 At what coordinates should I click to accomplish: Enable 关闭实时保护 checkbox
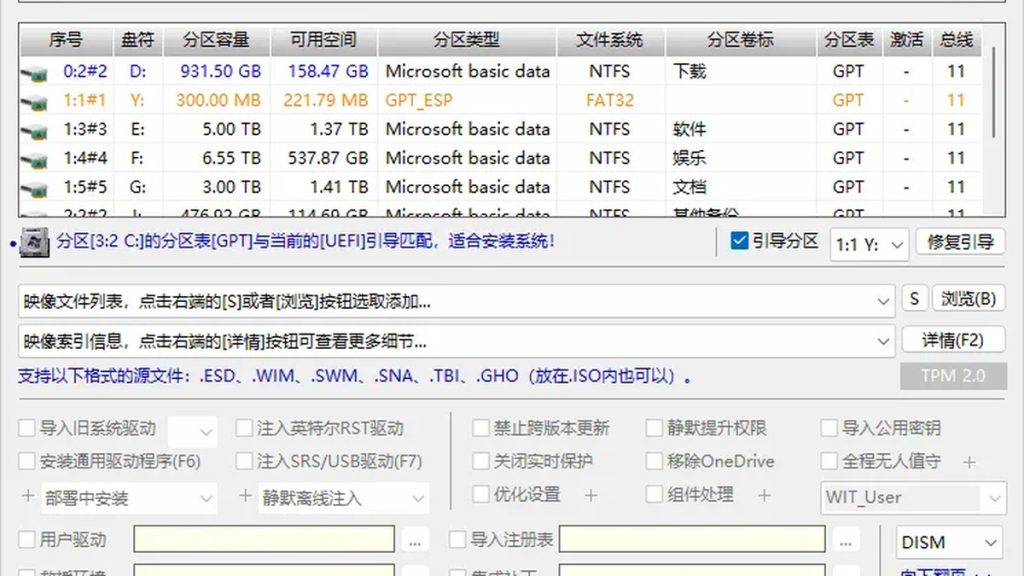click(x=481, y=461)
